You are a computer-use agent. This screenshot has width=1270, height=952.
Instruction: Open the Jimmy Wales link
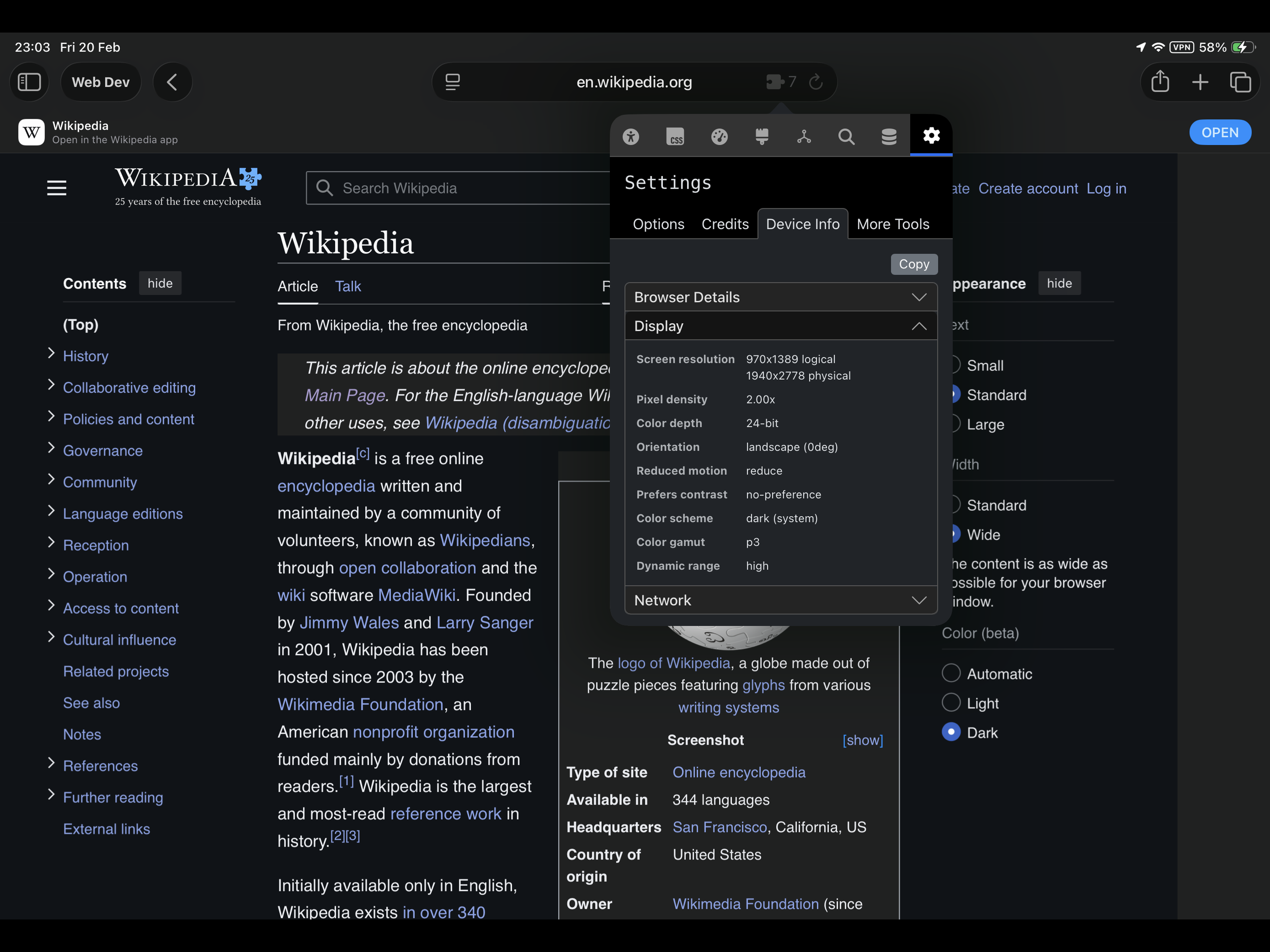click(349, 622)
